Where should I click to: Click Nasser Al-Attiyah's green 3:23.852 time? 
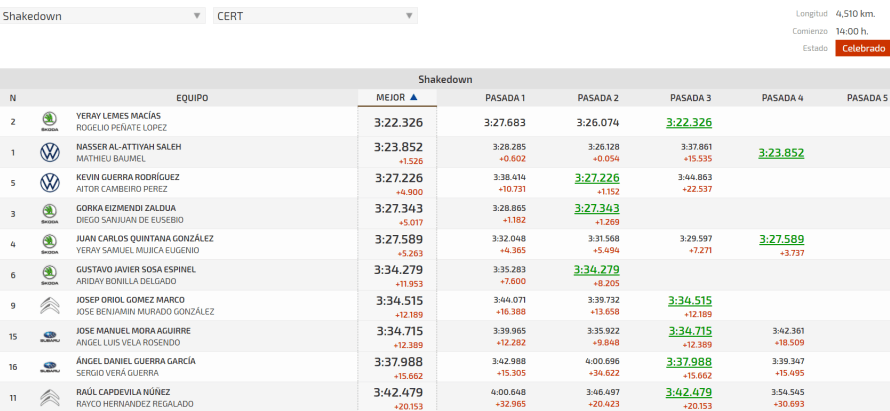tap(781, 153)
